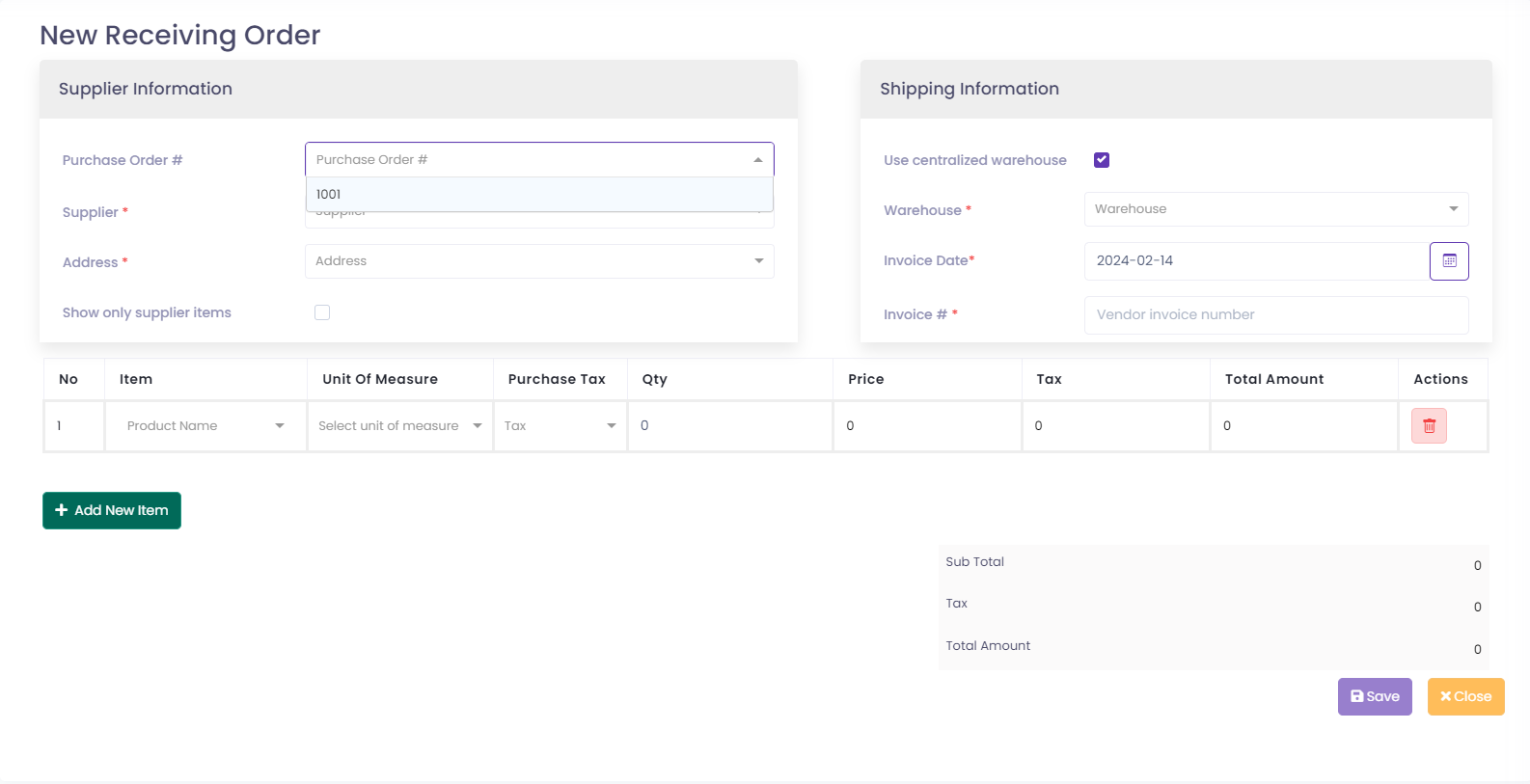This screenshot has height=784, width=1530.
Task: Click the row Total Amount field
Action: pos(1303,426)
